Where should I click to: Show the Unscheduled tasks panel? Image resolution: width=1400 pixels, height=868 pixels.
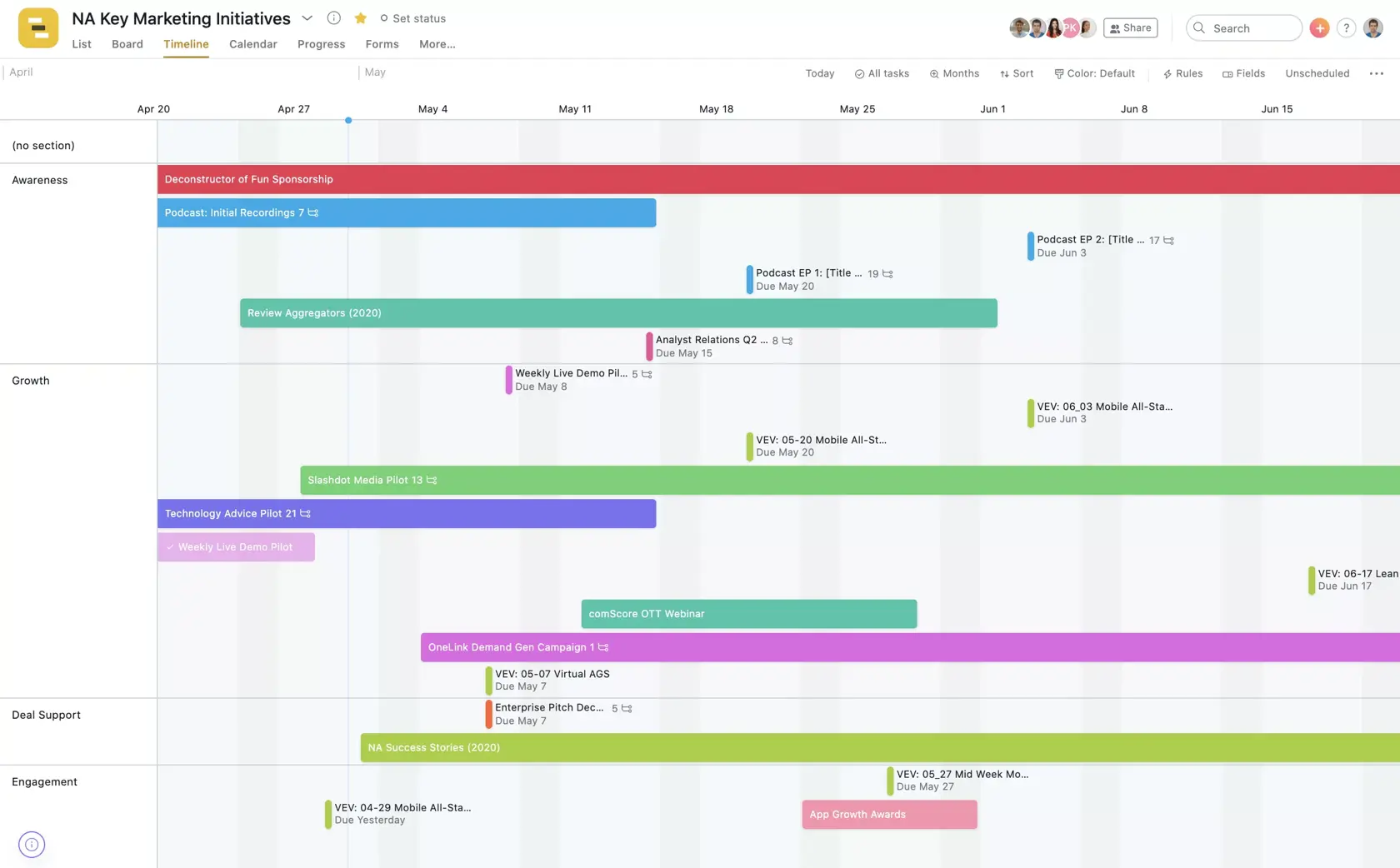[1317, 73]
